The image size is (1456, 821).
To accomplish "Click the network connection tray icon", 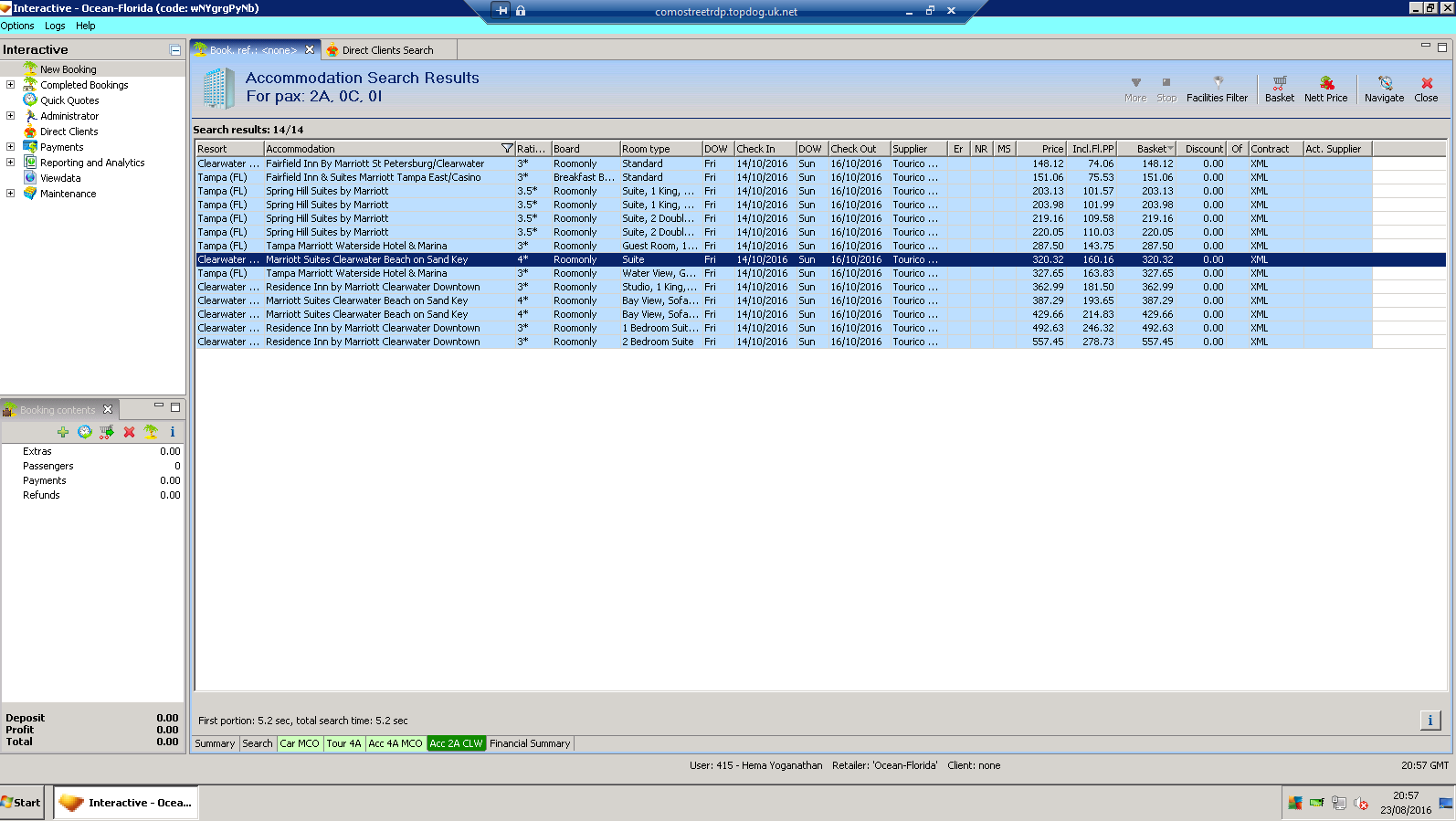I will pyautogui.click(x=1338, y=803).
